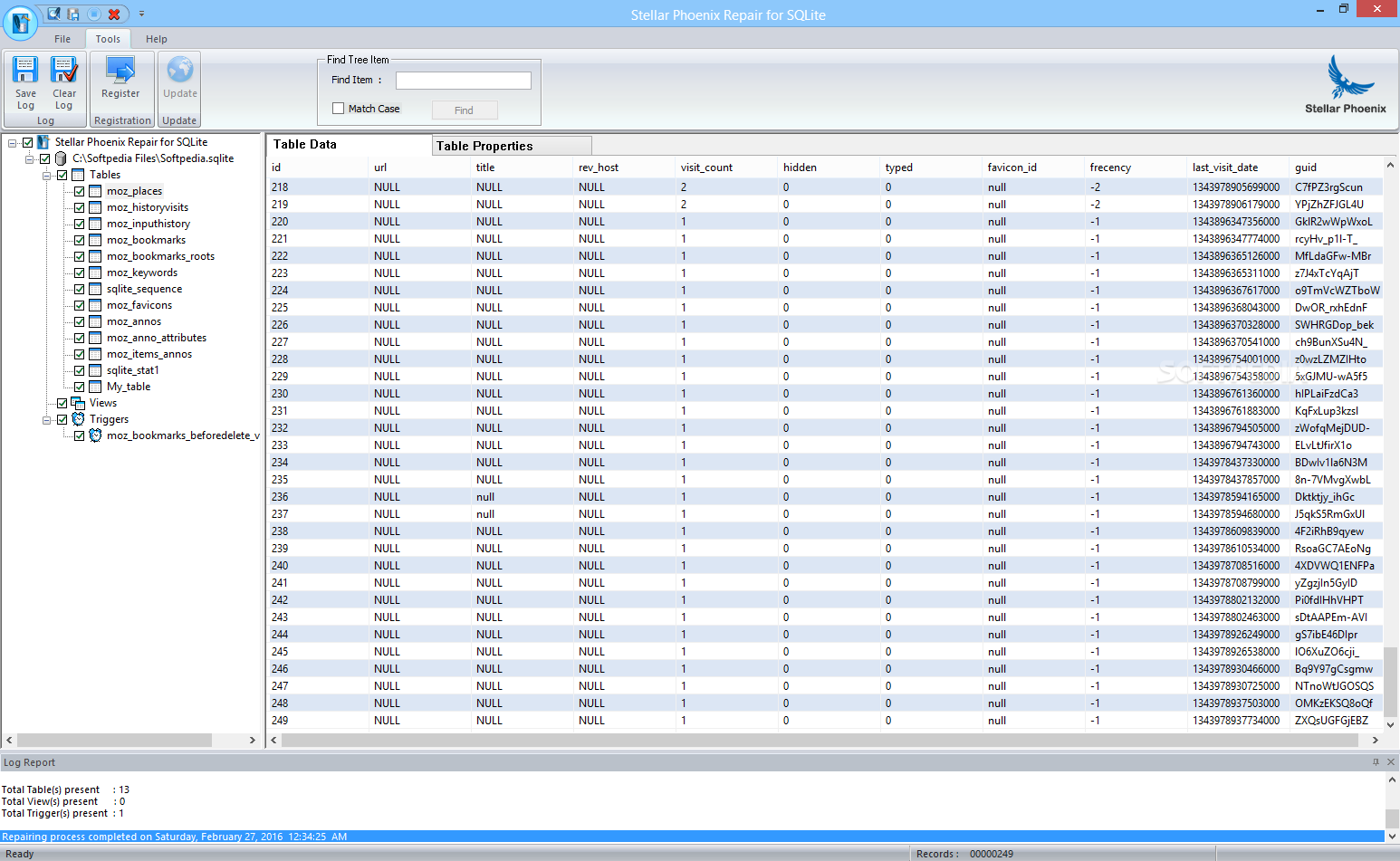Select the Table Data tab
The height and width of the screenshot is (861, 1400).
point(349,145)
